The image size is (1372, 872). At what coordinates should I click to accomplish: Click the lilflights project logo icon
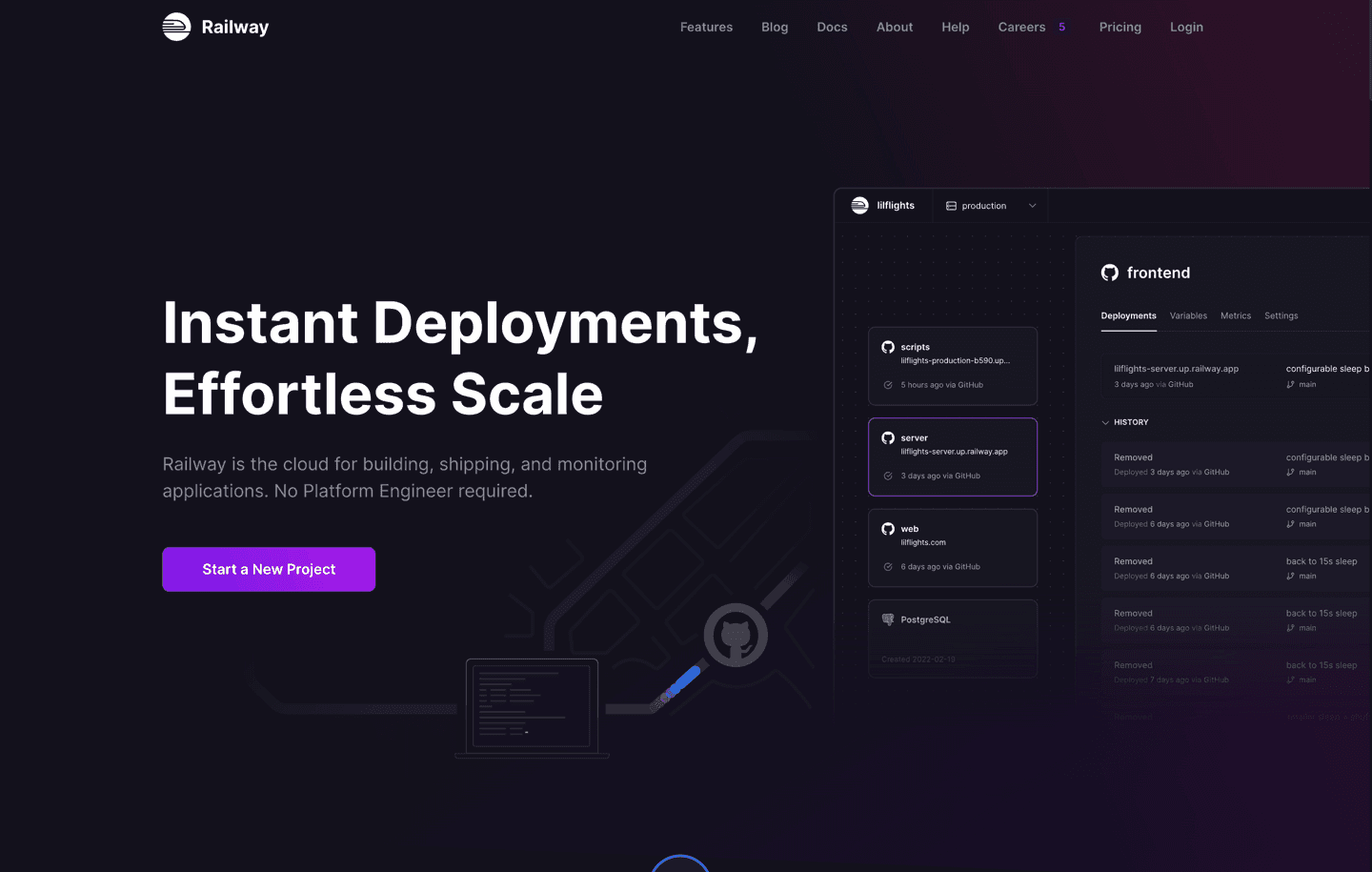pos(859,206)
